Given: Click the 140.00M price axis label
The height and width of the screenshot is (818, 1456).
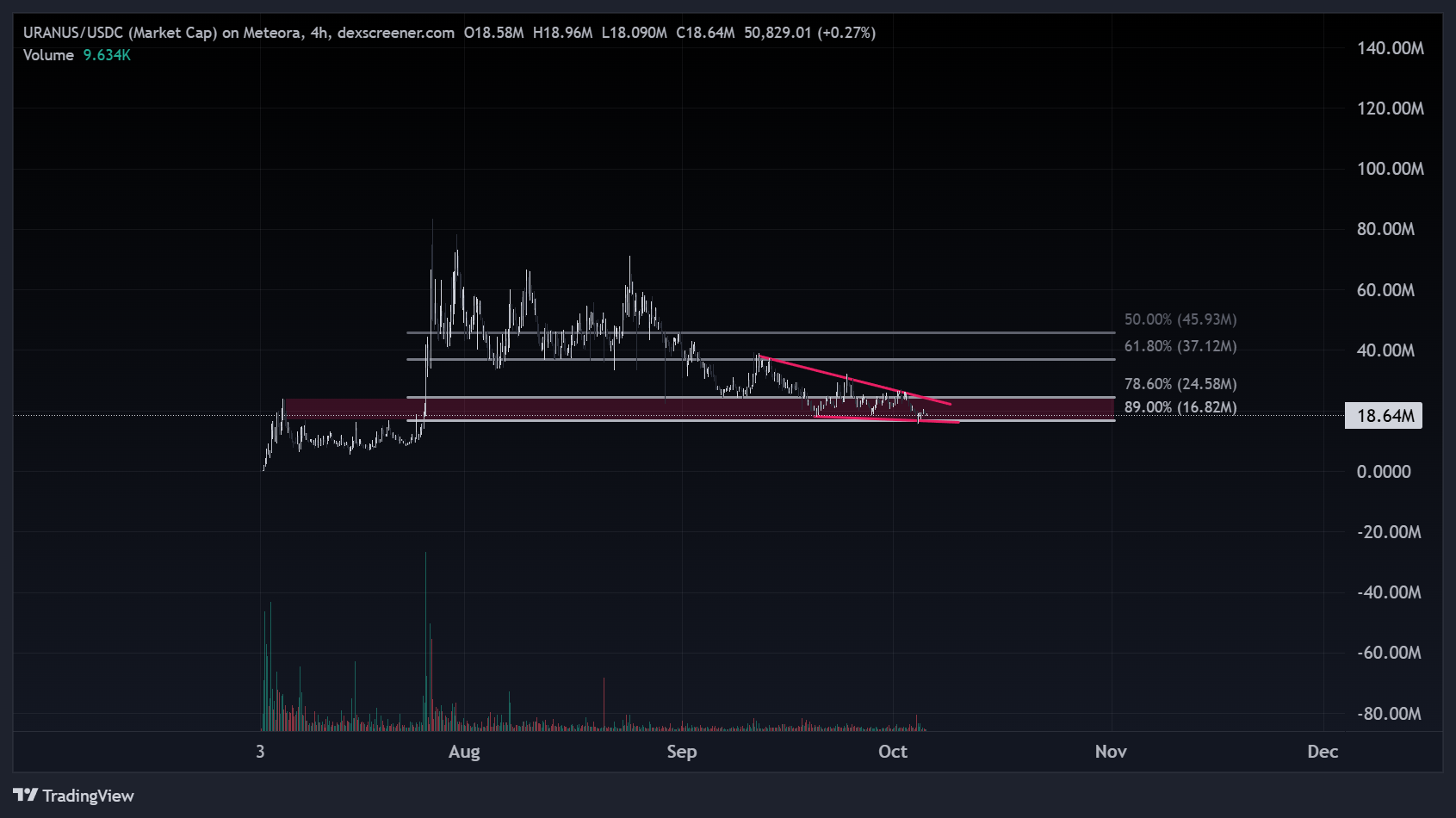Looking at the screenshot, I should [1390, 48].
